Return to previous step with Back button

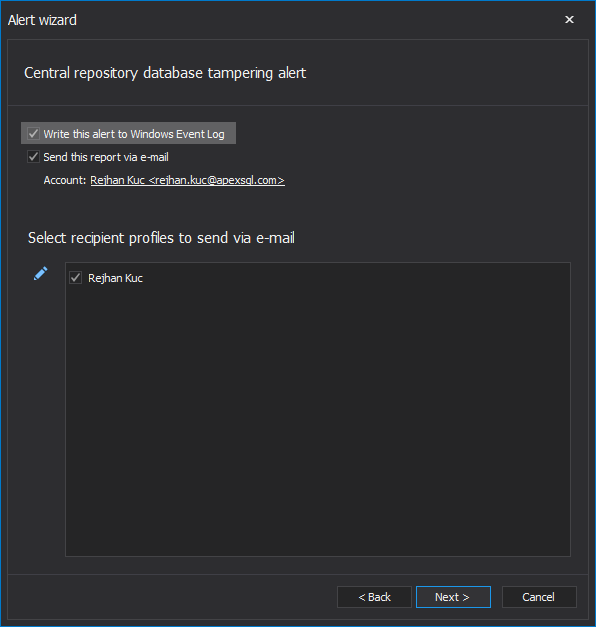pos(374,597)
